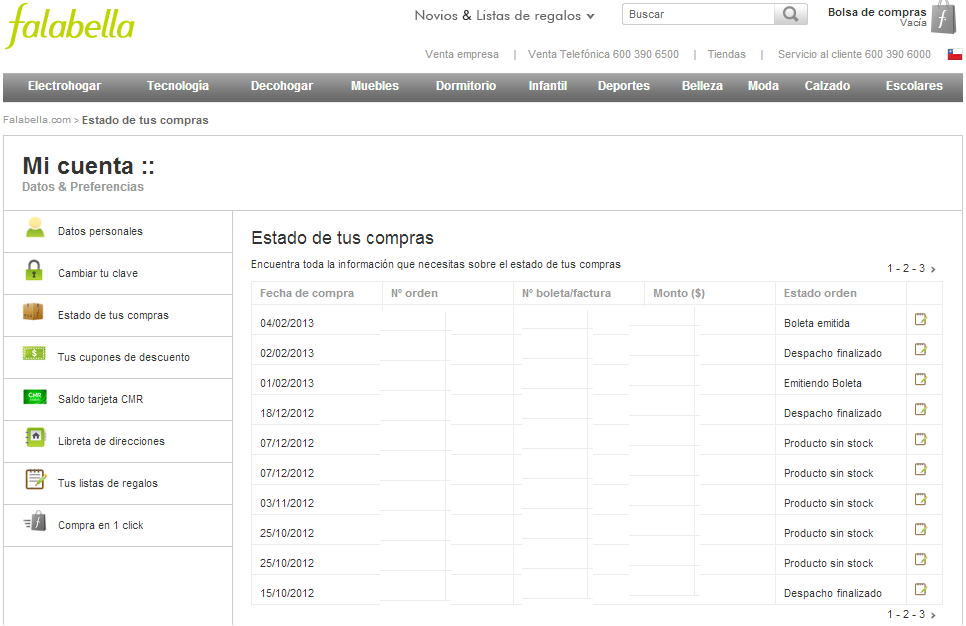Click the Buscar search field

point(698,14)
